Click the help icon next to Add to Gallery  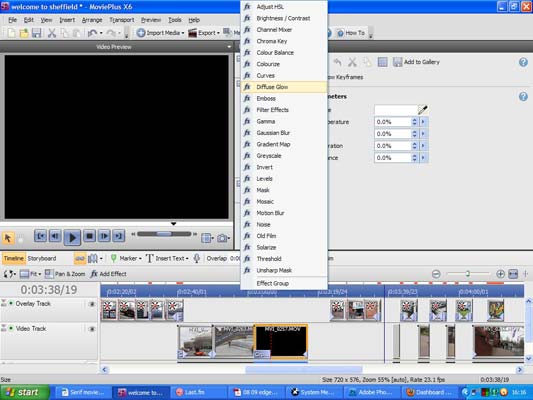click(x=523, y=62)
